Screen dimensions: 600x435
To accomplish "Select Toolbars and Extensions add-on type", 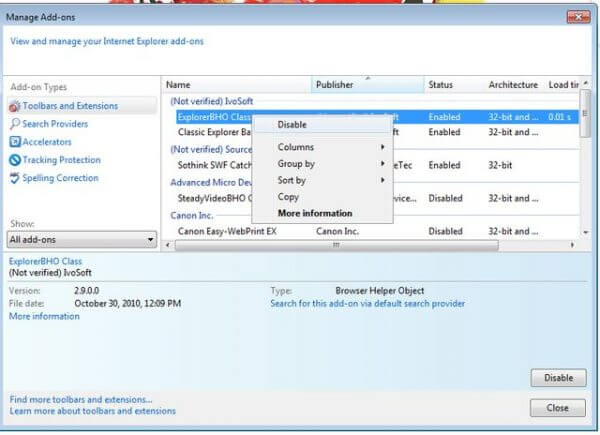I will tap(82, 106).
